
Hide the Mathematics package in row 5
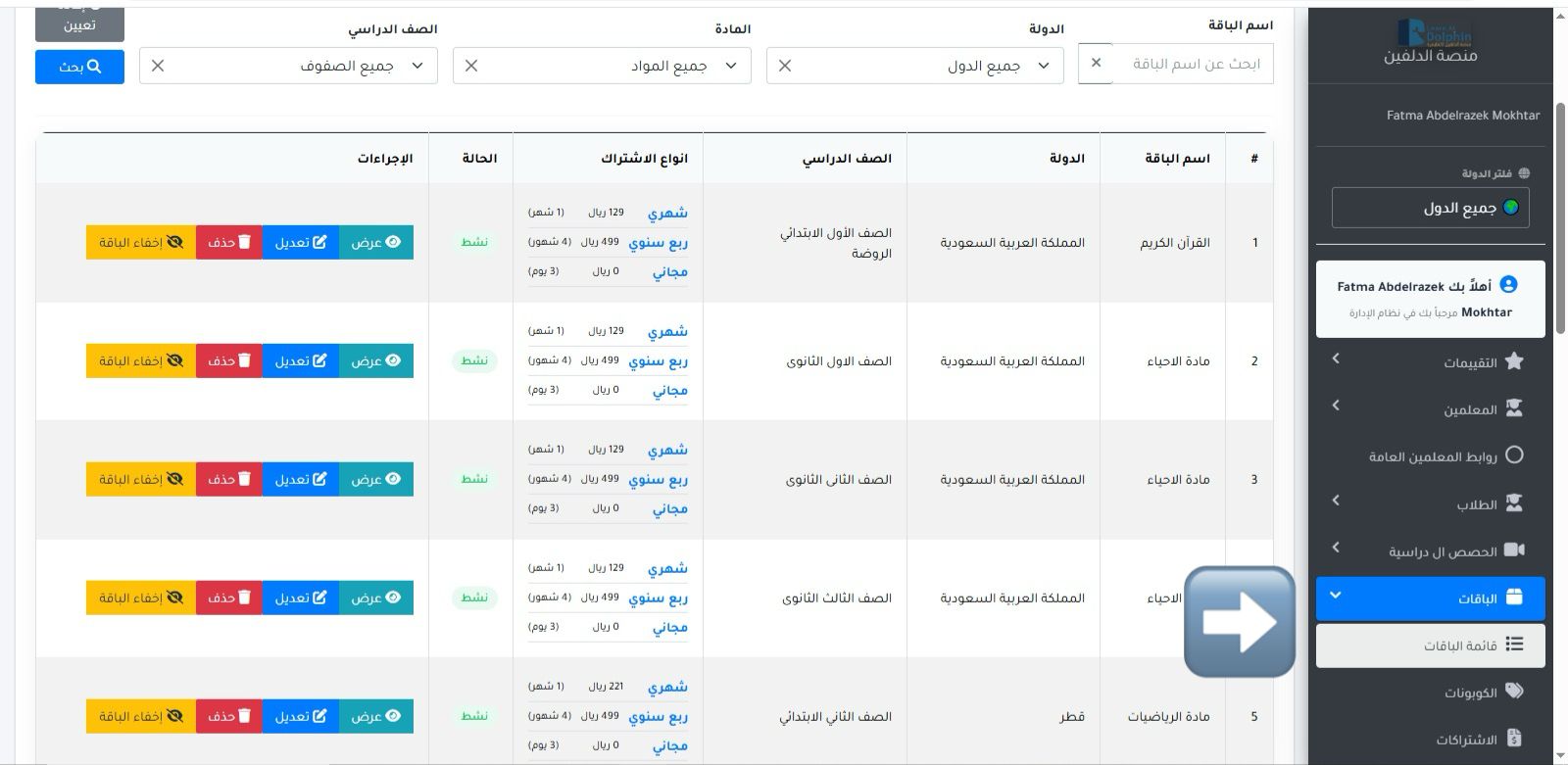[x=141, y=717]
